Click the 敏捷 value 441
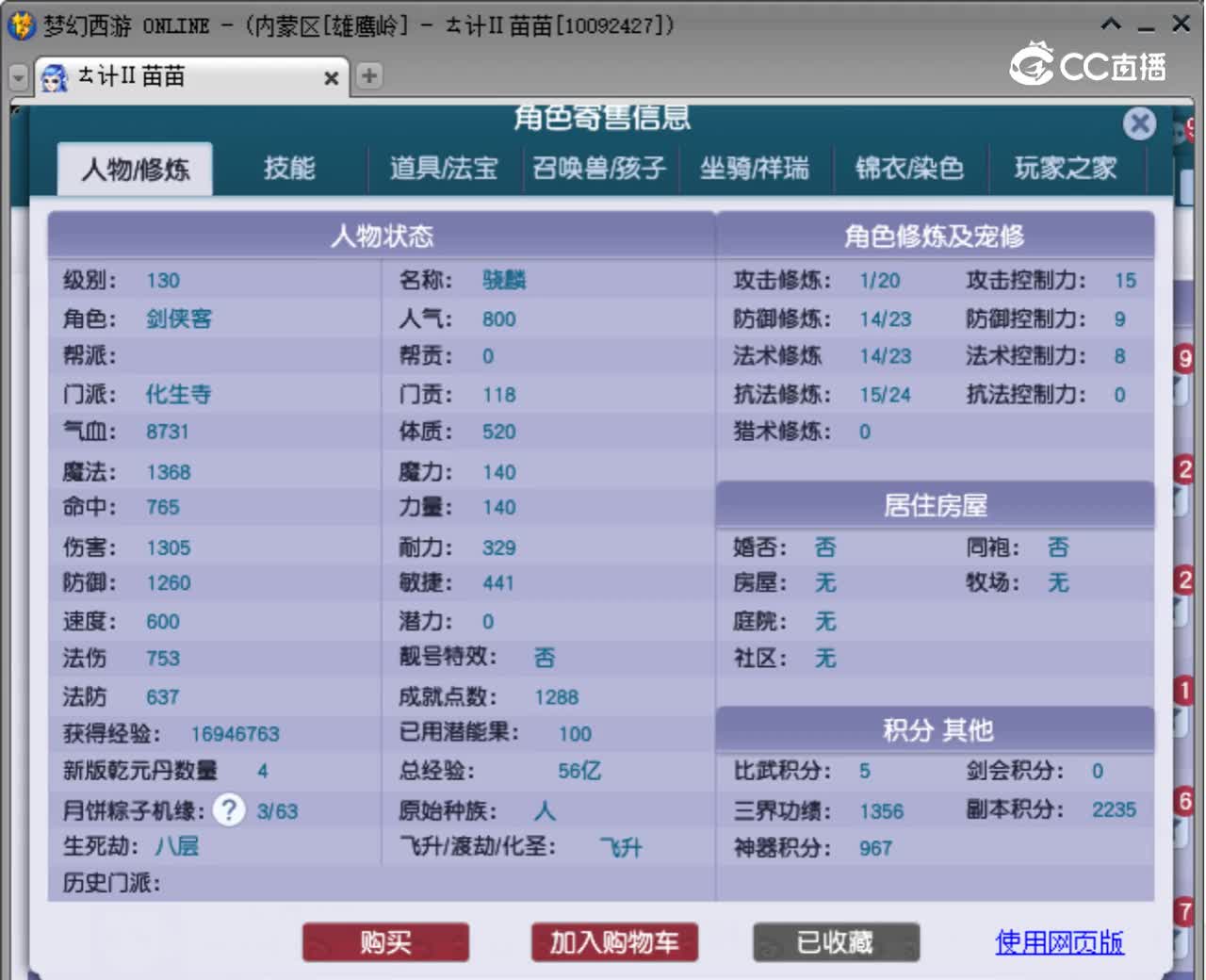The height and width of the screenshot is (980, 1206). tap(498, 583)
